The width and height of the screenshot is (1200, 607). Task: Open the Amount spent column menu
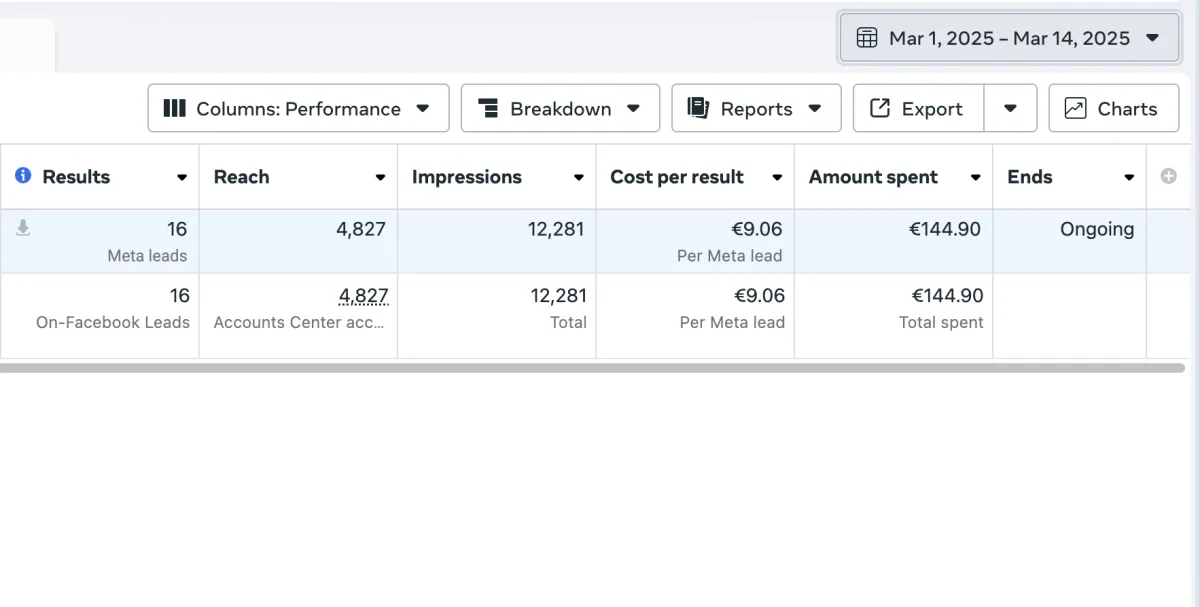tap(975, 178)
